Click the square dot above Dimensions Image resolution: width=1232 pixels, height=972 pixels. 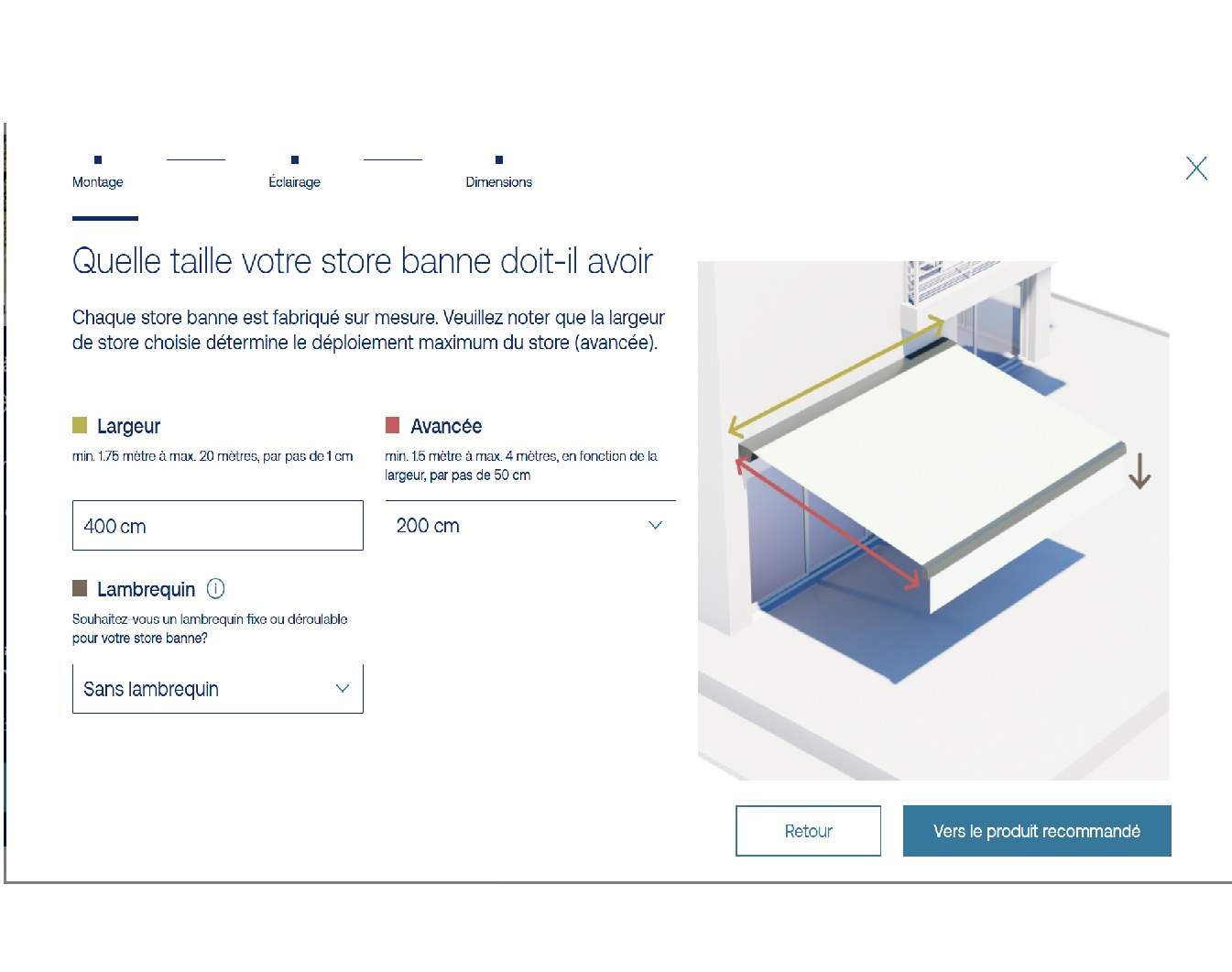(x=498, y=160)
